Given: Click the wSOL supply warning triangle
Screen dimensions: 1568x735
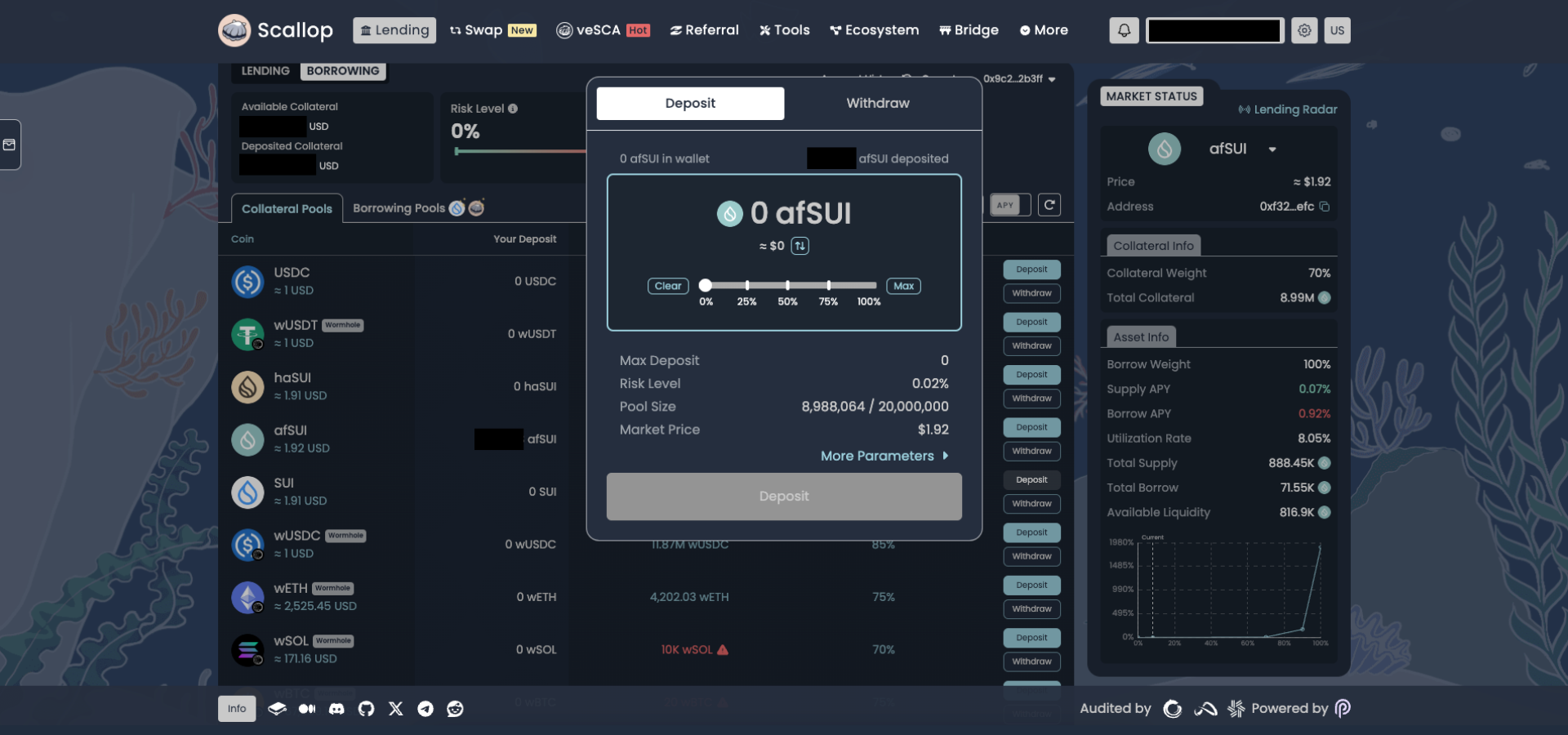Looking at the screenshot, I should (x=723, y=650).
